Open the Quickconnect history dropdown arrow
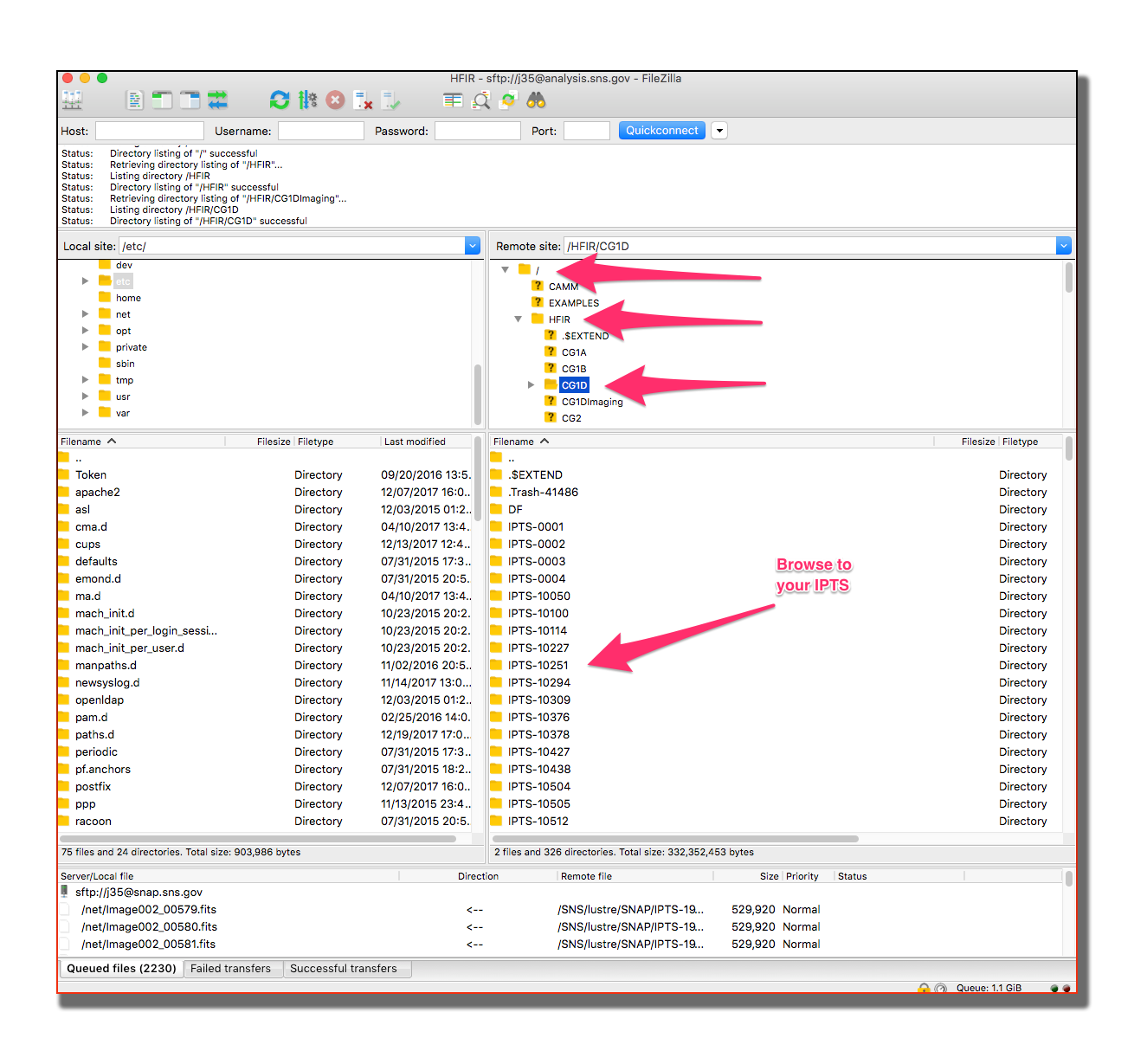 [719, 130]
